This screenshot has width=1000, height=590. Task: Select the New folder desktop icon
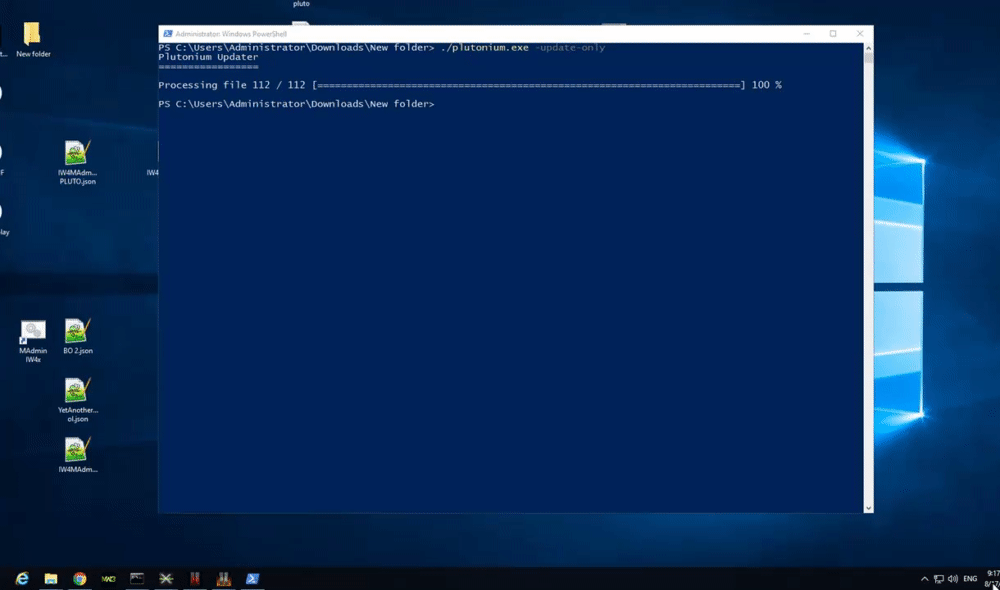click(33, 40)
